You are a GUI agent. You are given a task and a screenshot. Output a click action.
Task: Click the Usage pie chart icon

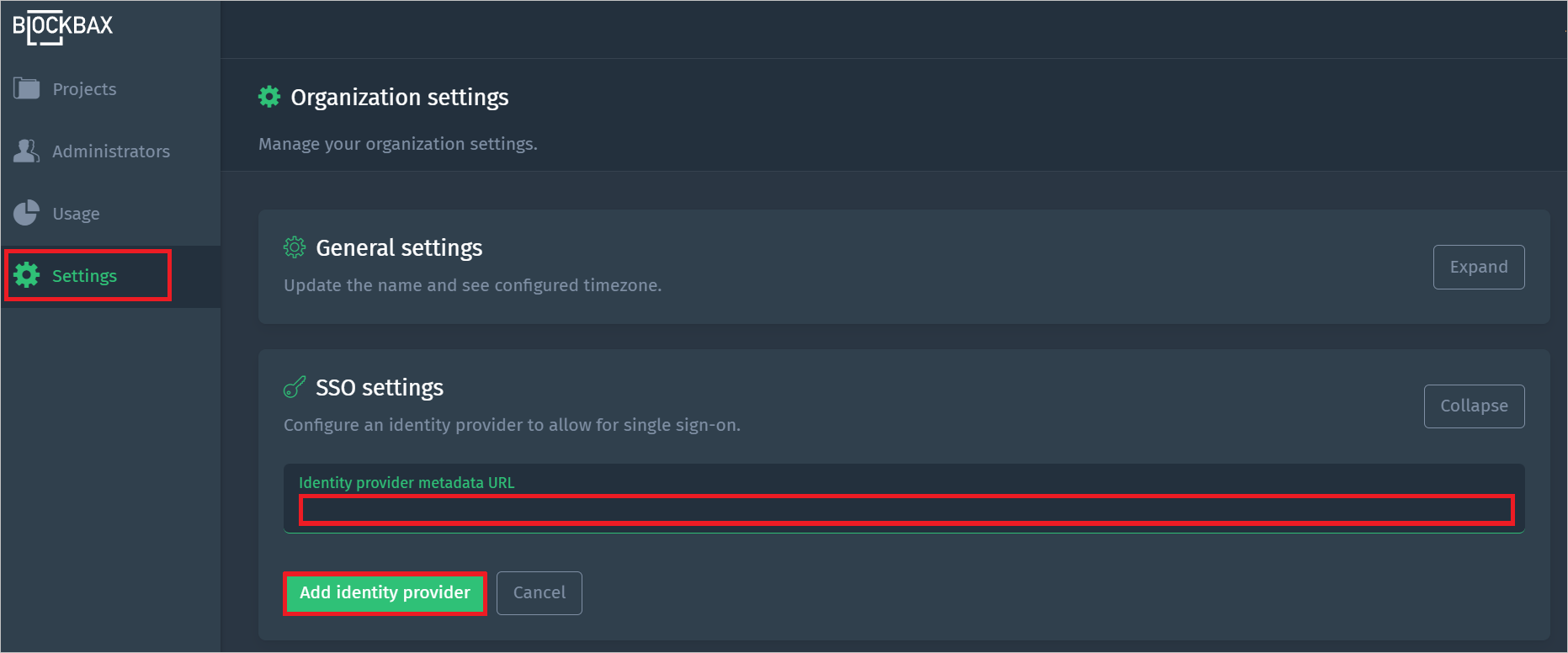[26, 212]
